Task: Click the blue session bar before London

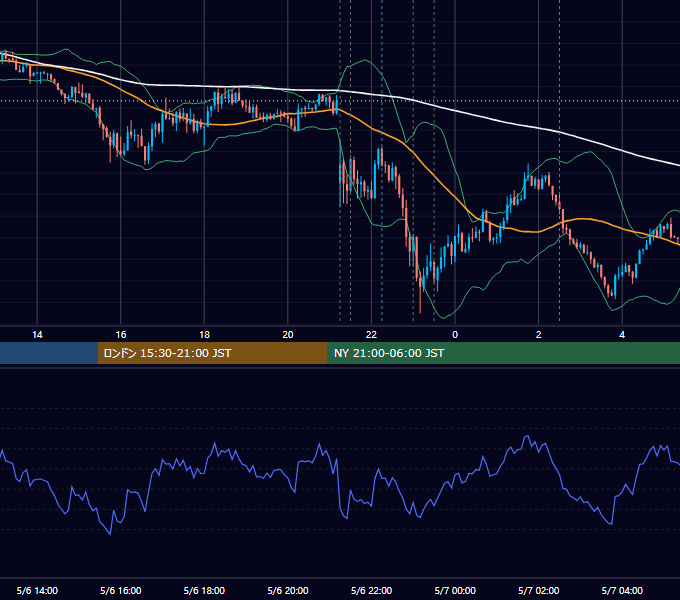Action: coord(49,353)
